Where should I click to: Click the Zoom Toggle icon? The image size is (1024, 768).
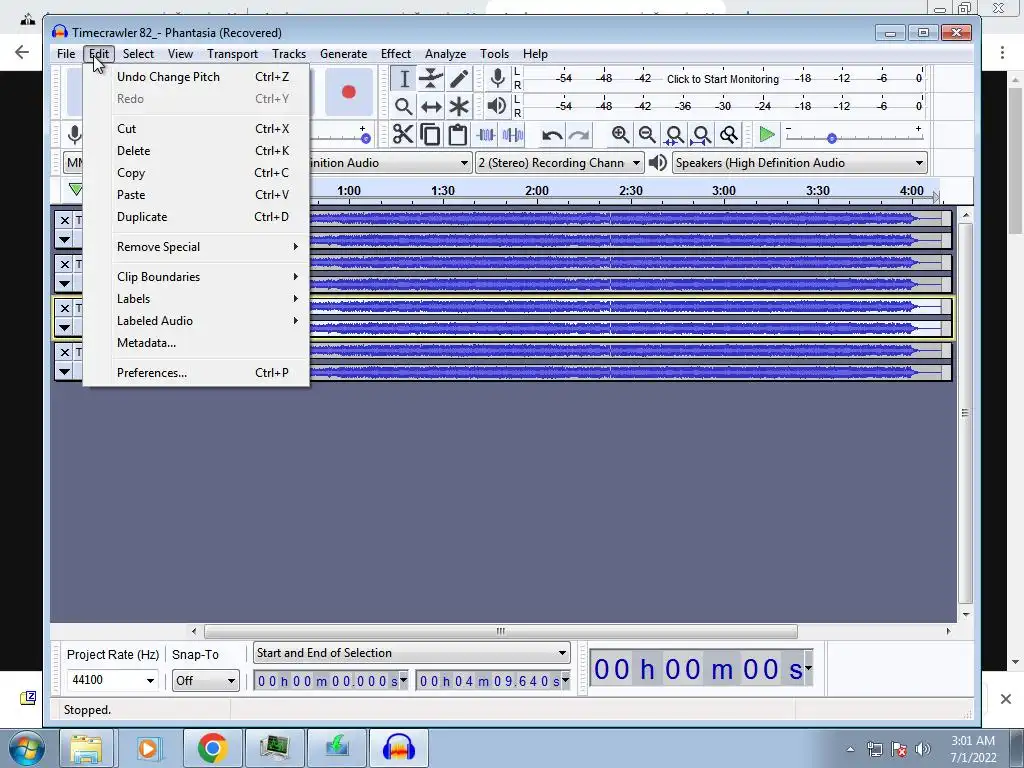click(x=728, y=135)
